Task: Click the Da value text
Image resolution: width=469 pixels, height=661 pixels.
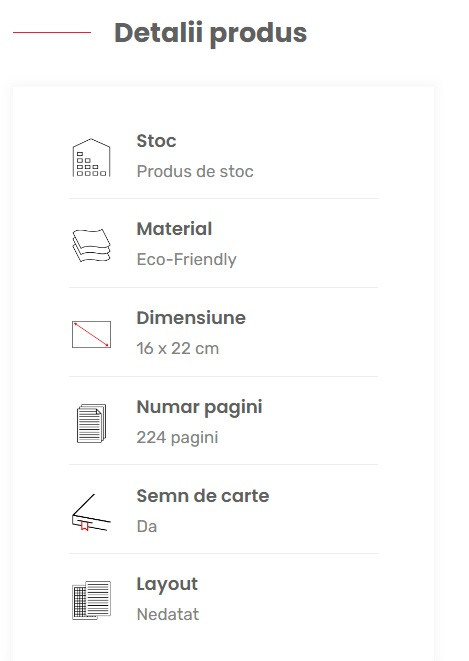Action: pos(147,527)
